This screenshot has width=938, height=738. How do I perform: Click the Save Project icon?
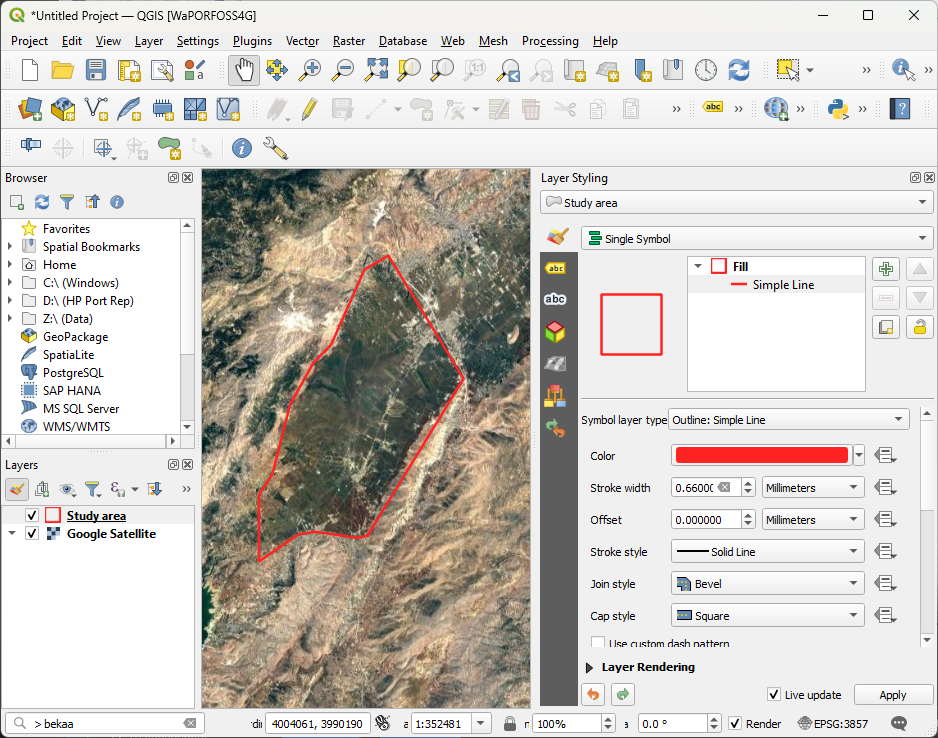click(x=95, y=69)
